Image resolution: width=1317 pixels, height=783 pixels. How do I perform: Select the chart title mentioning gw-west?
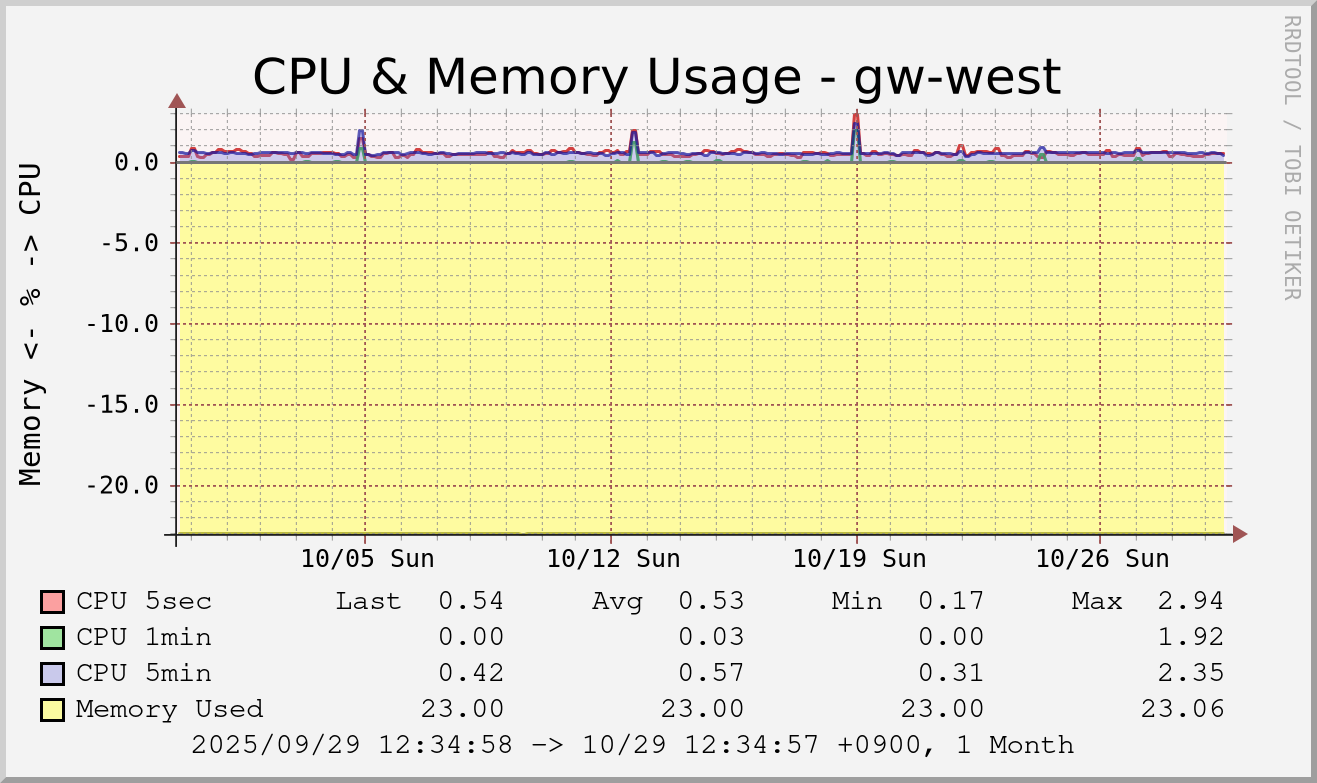pos(656,77)
